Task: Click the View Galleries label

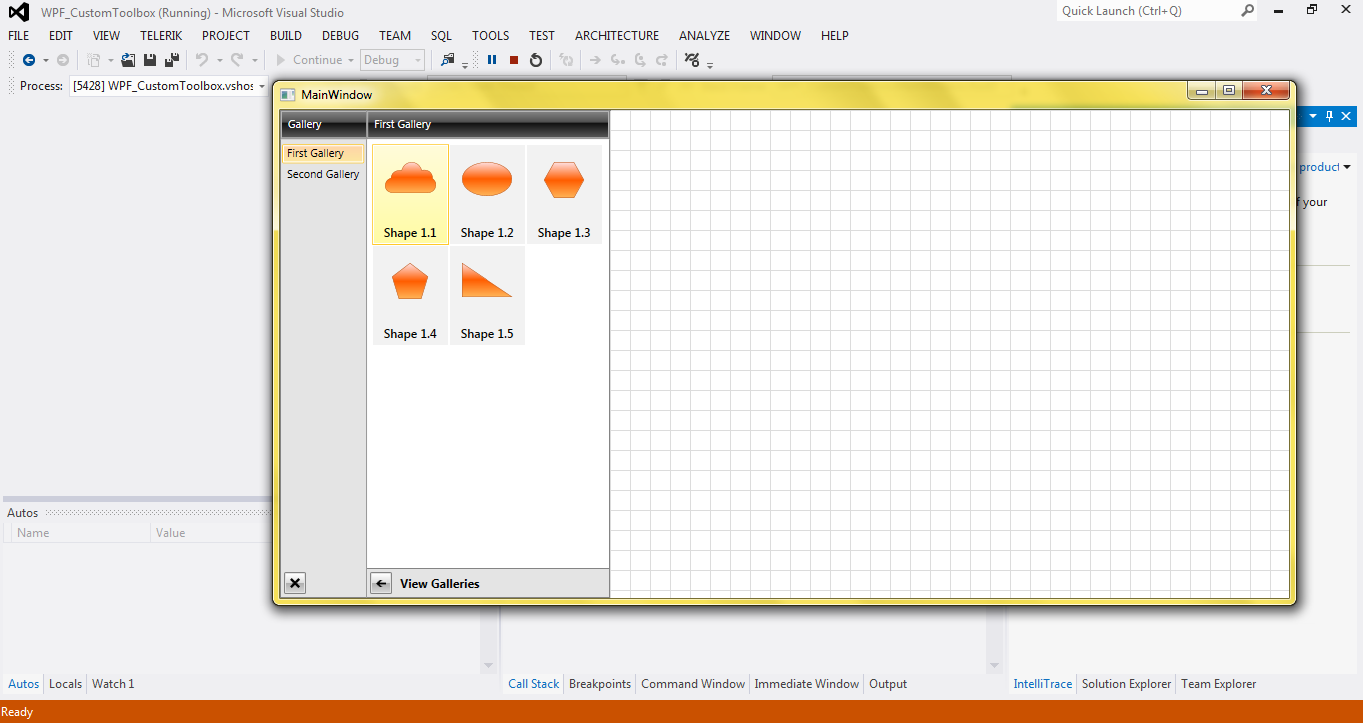Action: [x=440, y=583]
